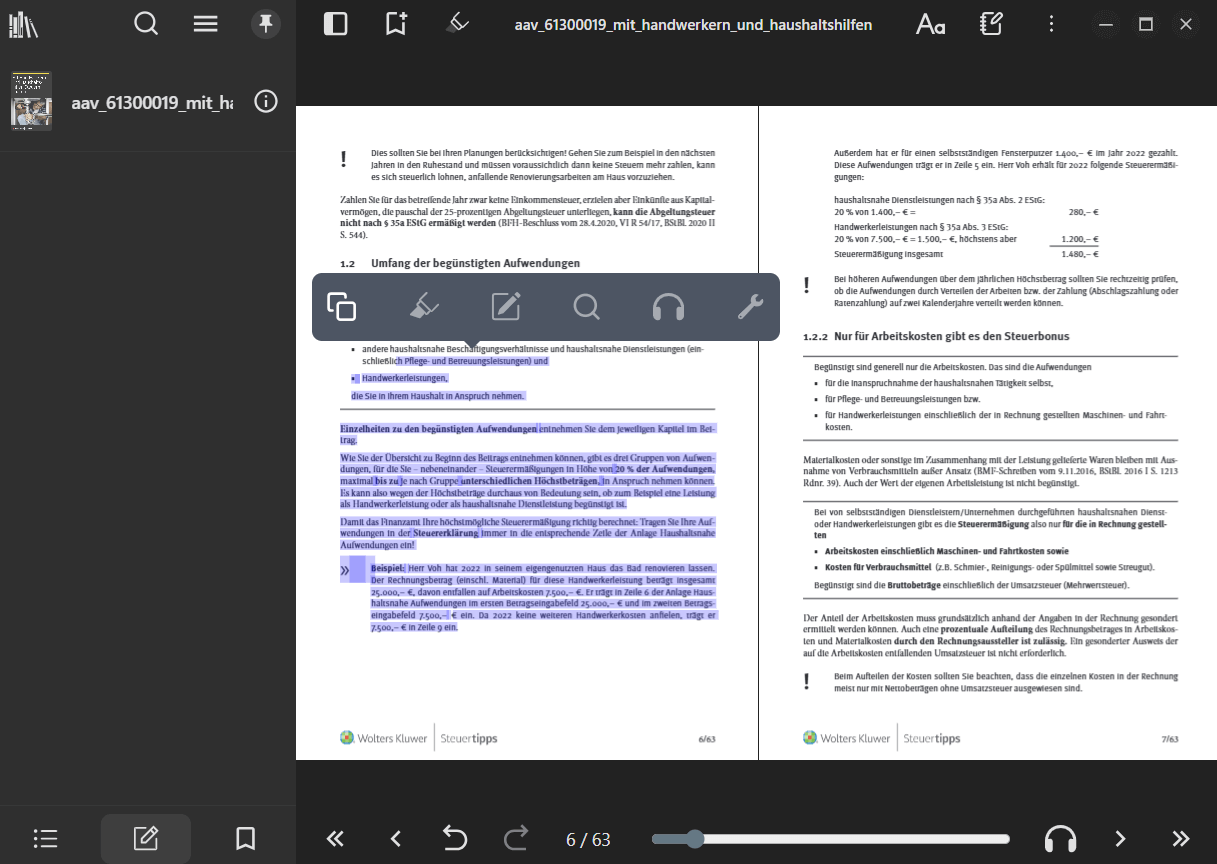Search the document from the floating toolbar
The height and width of the screenshot is (864, 1217).
[586, 307]
